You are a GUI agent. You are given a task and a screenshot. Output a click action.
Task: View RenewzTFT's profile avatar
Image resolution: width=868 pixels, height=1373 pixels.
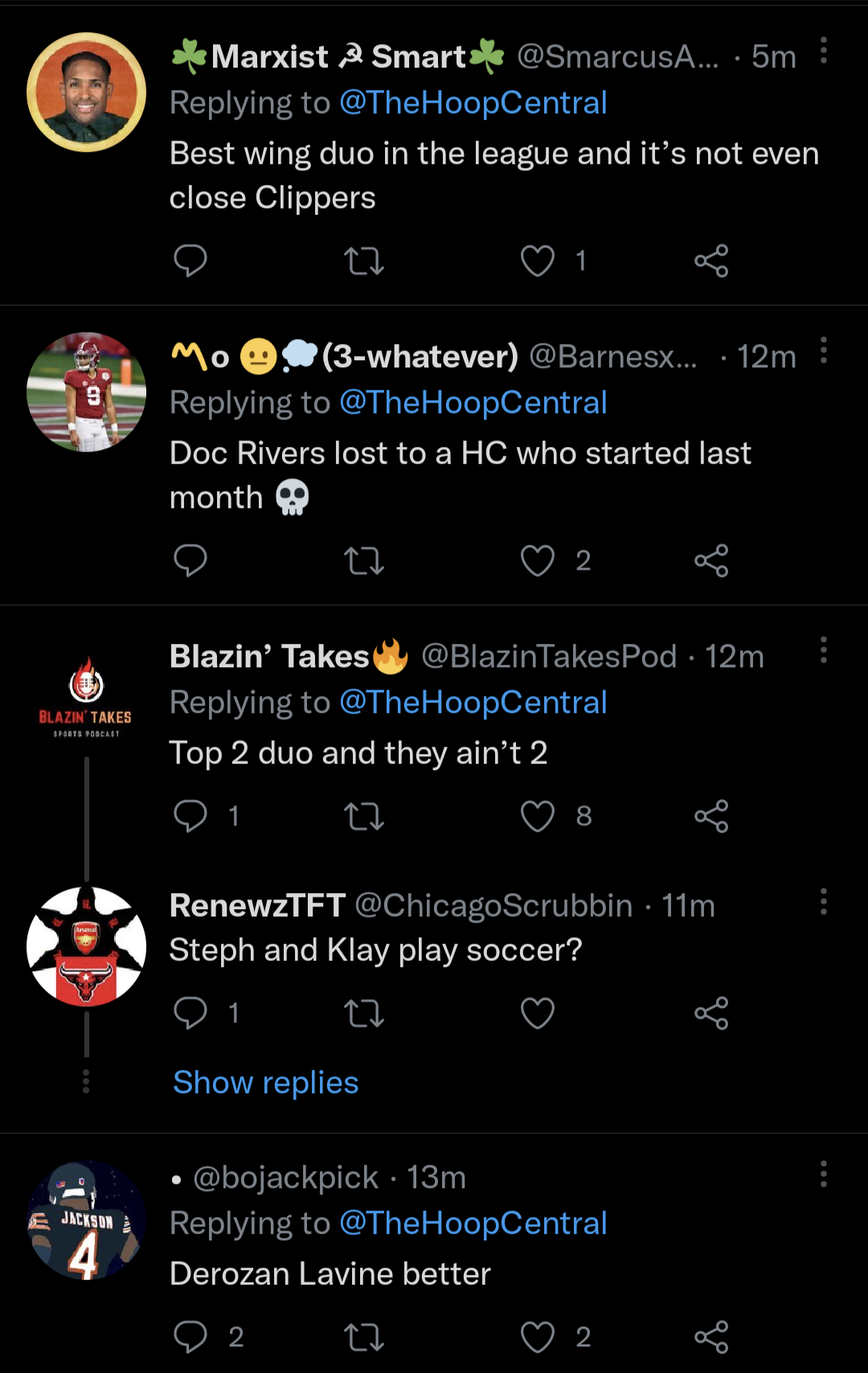point(86,946)
